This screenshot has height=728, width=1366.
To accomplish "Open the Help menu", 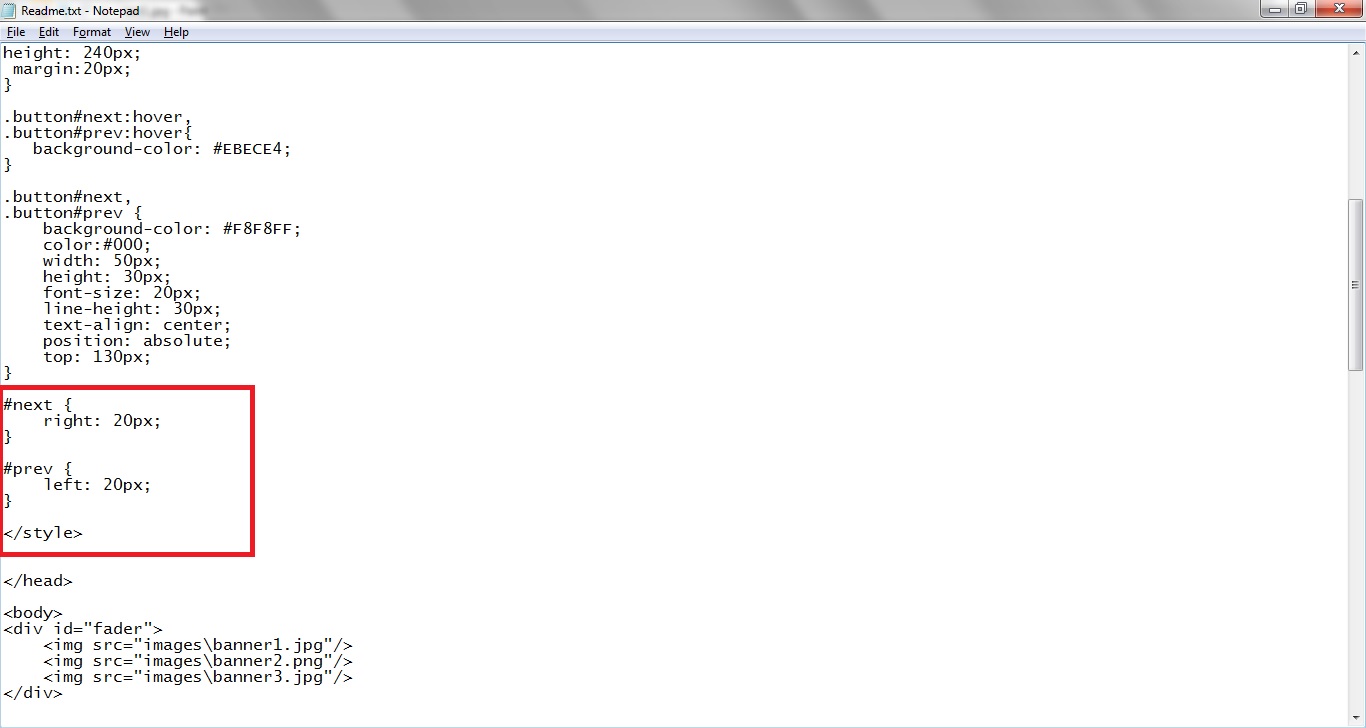I will pos(176,32).
